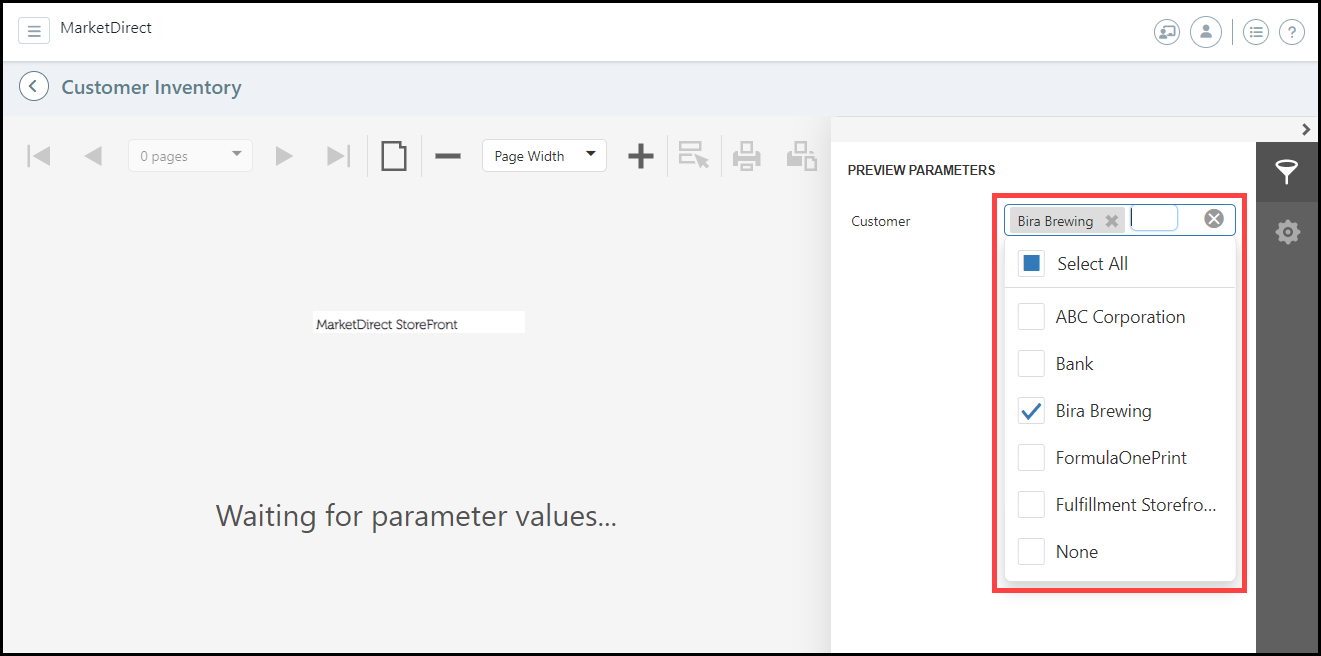Open the hamburger navigation menu
This screenshot has height=656, width=1321.
click(34, 31)
